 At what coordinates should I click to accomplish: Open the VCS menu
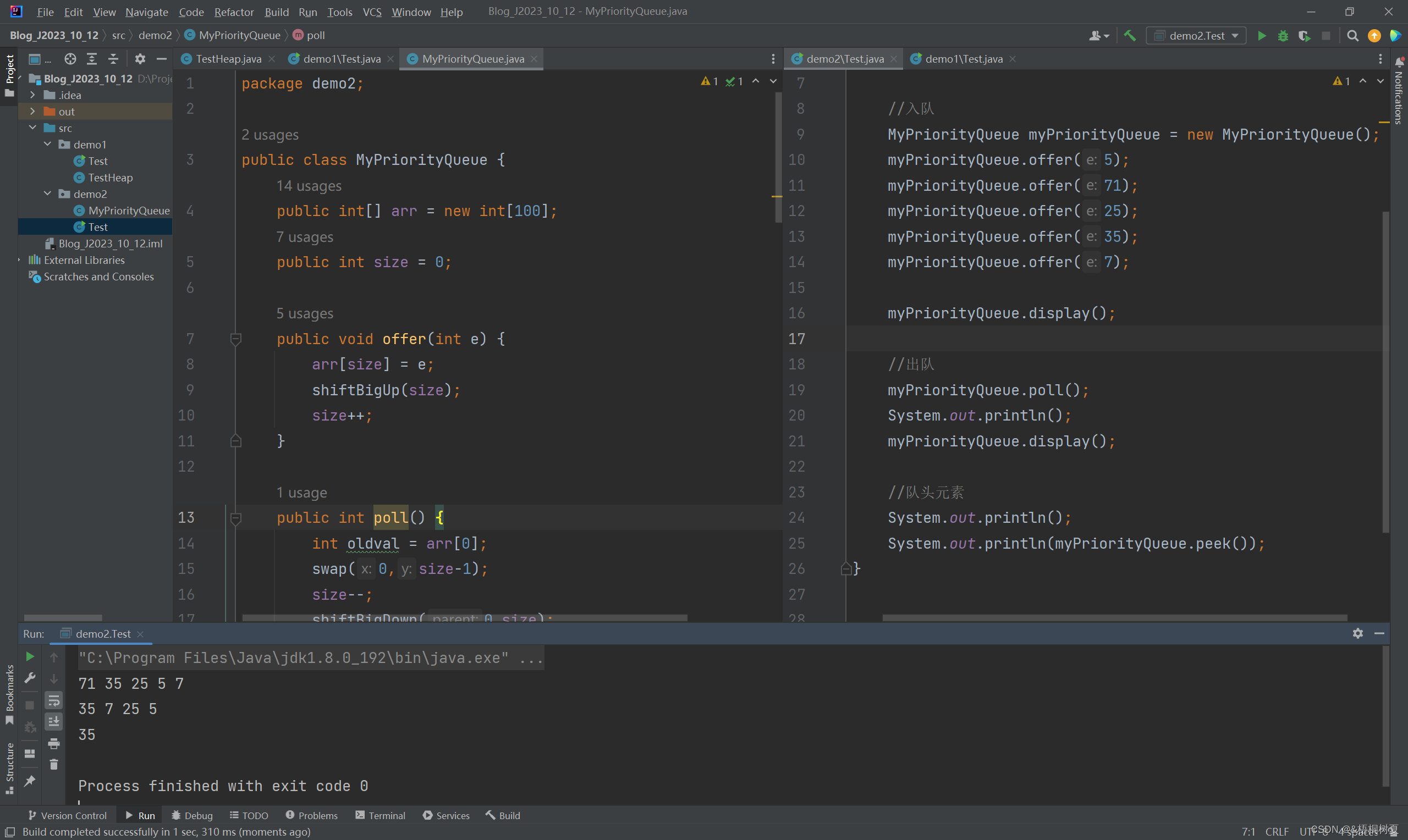click(372, 12)
